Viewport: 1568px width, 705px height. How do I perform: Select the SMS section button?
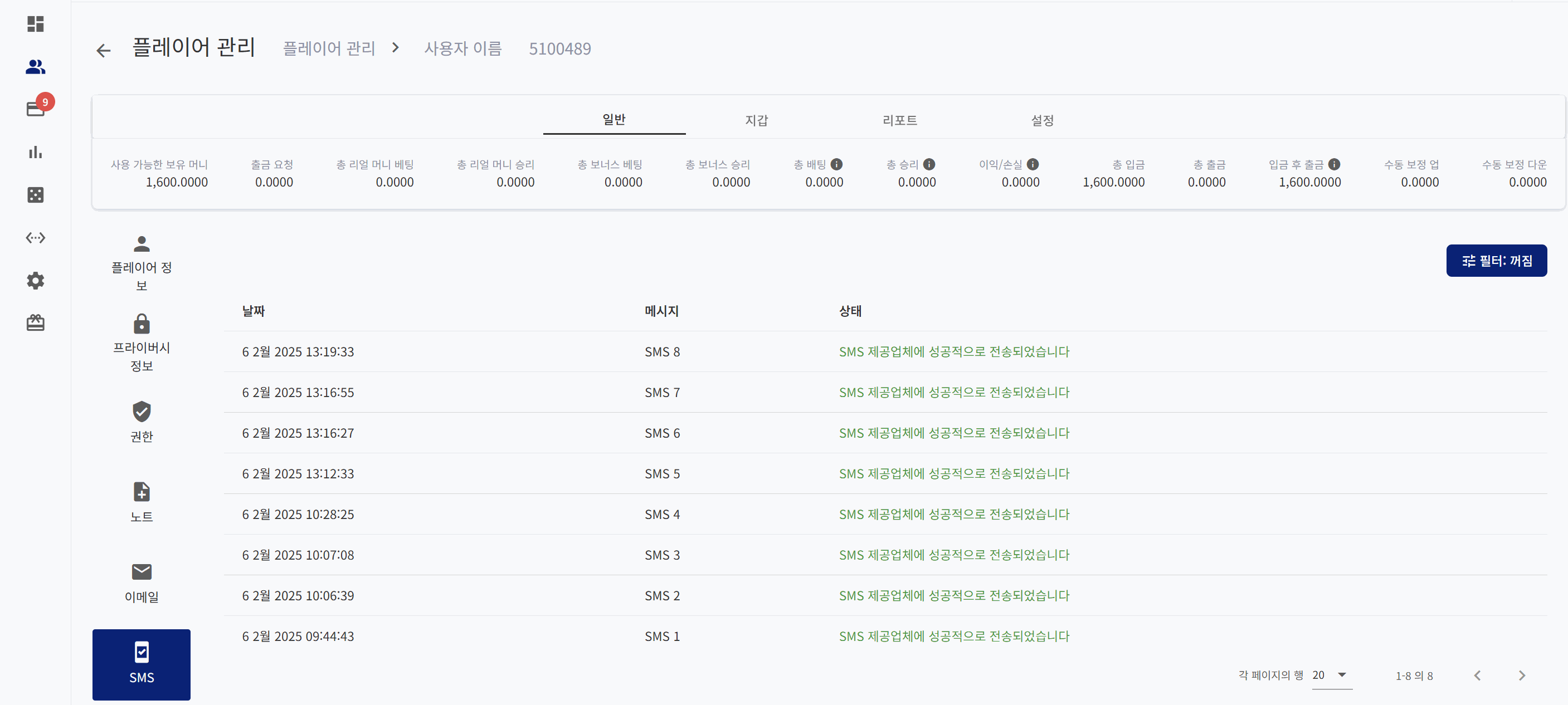141,664
